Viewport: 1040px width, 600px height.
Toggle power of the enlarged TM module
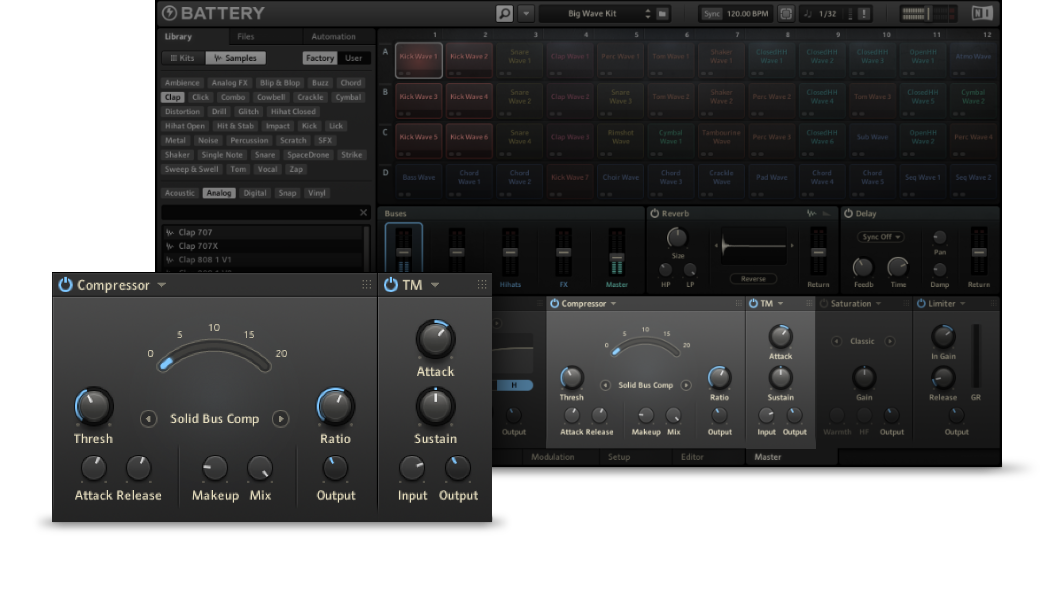[x=391, y=284]
